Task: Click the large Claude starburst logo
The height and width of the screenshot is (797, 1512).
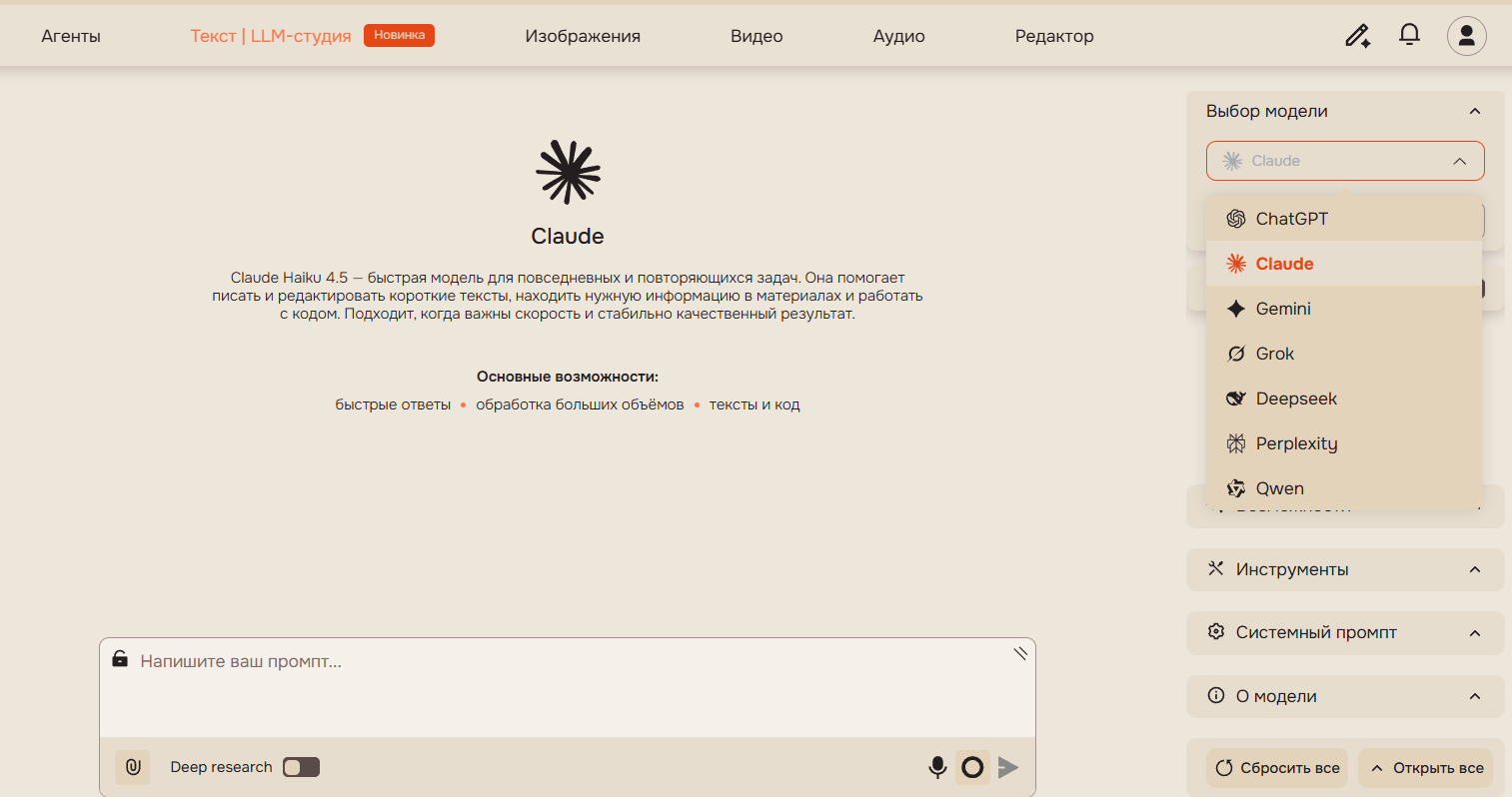Action: pyautogui.click(x=568, y=173)
